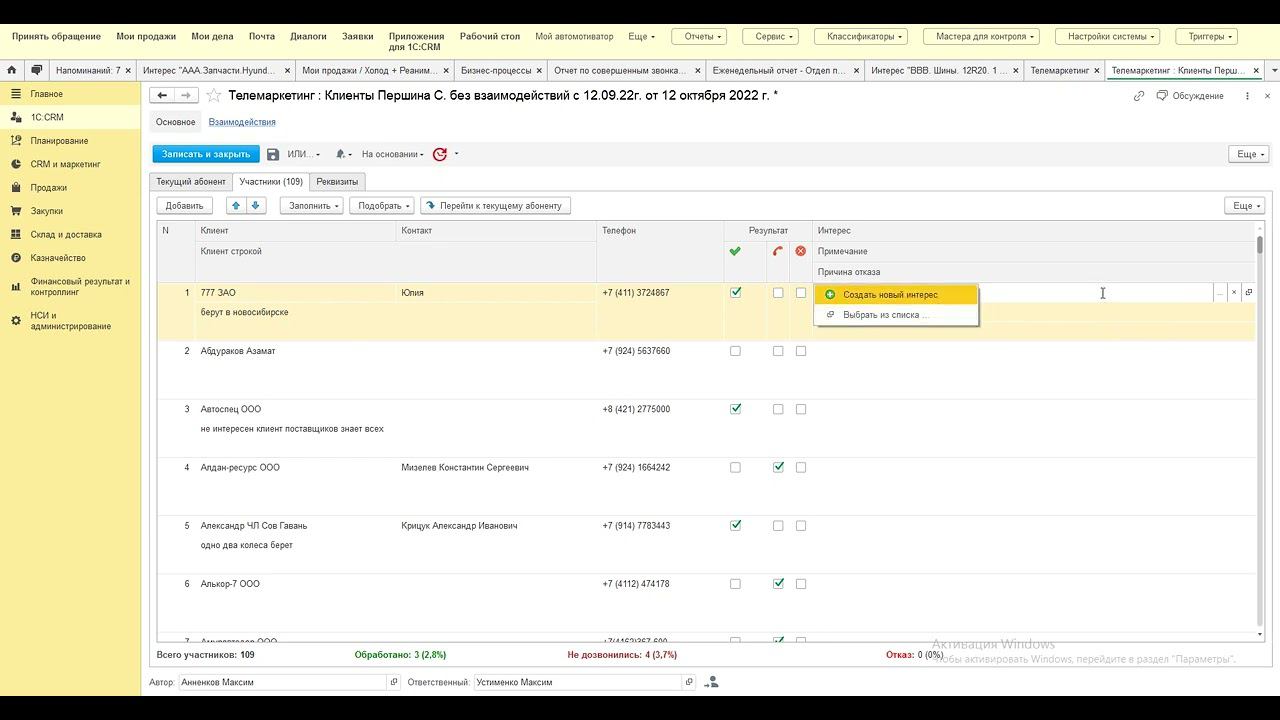
Task: Add document to favorites with star
Action: click(x=213, y=96)
